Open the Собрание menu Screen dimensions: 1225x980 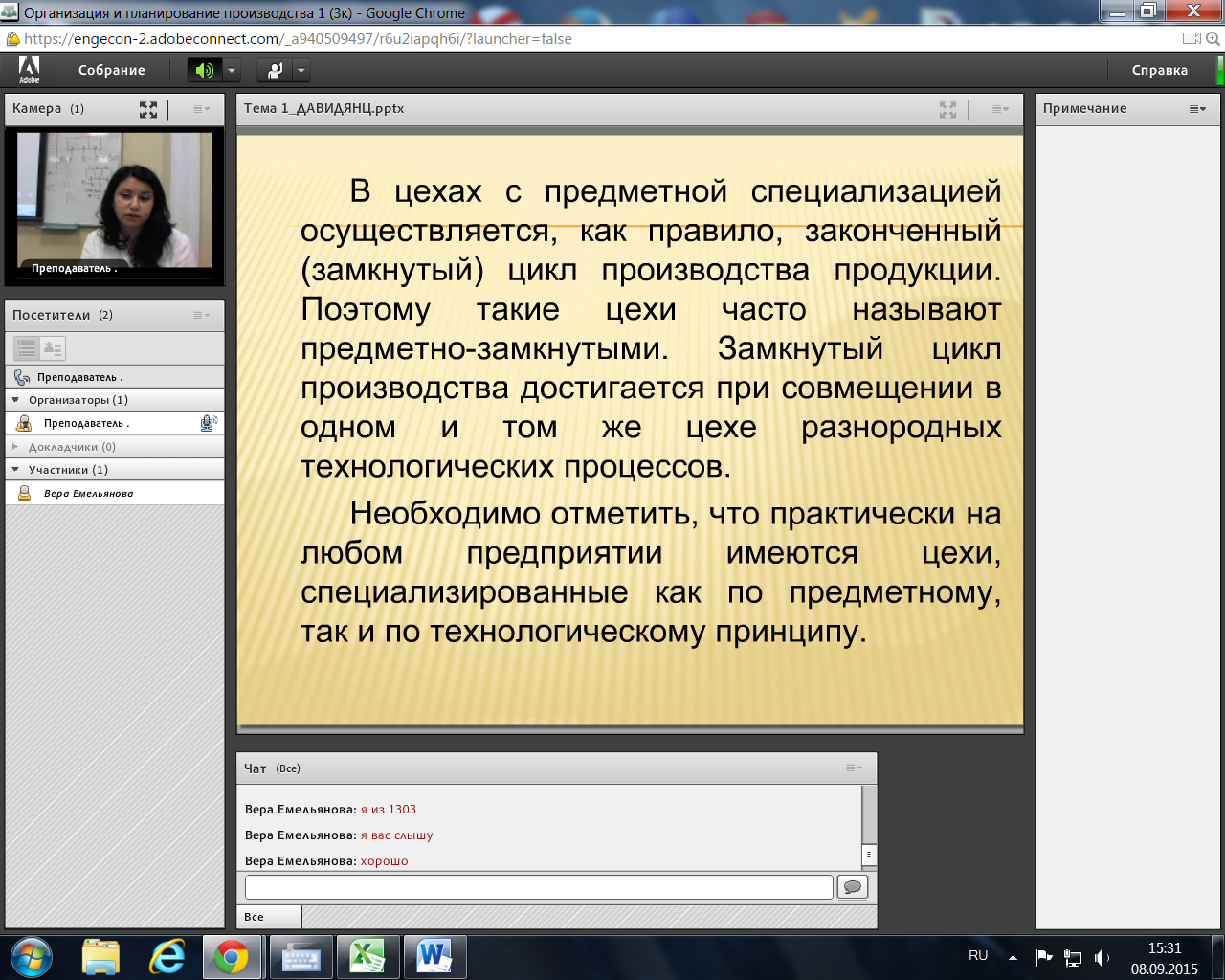[x=111, y=70]
